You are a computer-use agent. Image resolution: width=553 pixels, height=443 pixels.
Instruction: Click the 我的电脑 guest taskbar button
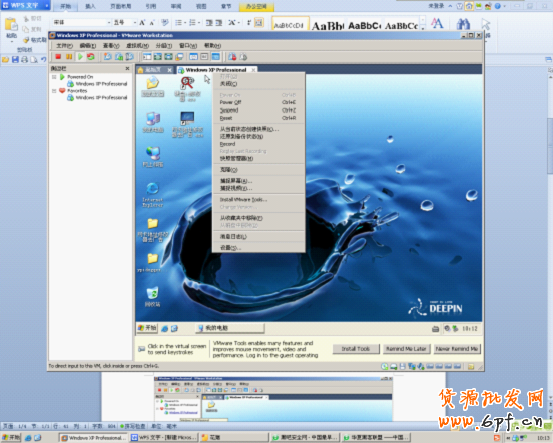[230, 328]
